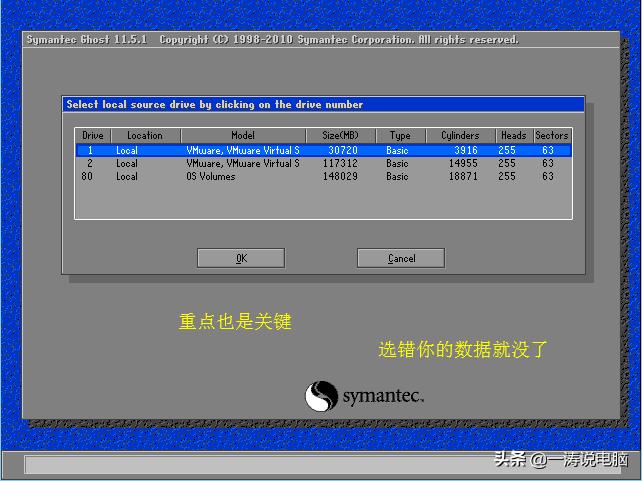Select drive number 2 in the list
Screen dimensions: 642x481
(x=323, y=163)
